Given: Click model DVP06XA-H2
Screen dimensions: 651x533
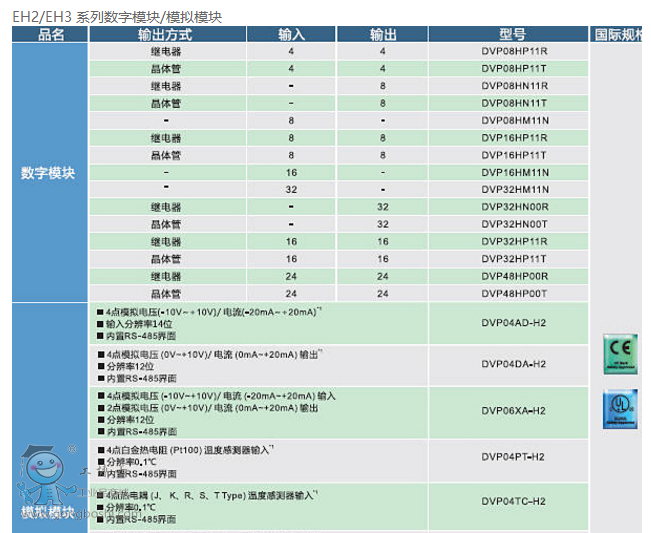Looking at the screenshot, I should 514,411.
